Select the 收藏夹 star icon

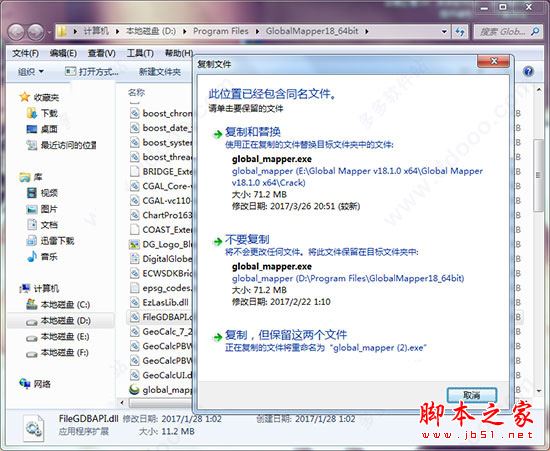point(25,97)
